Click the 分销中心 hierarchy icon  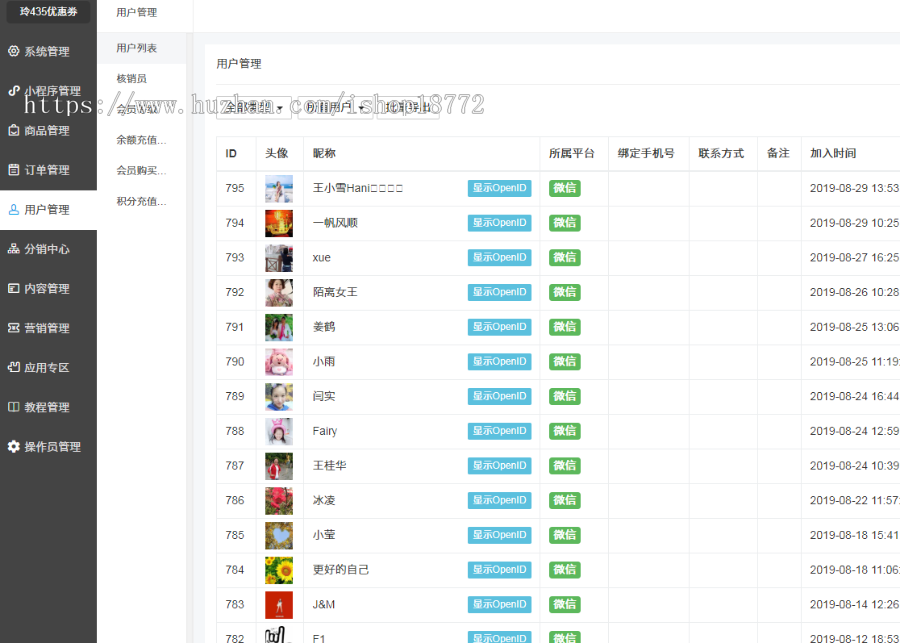tap(13, 249)
